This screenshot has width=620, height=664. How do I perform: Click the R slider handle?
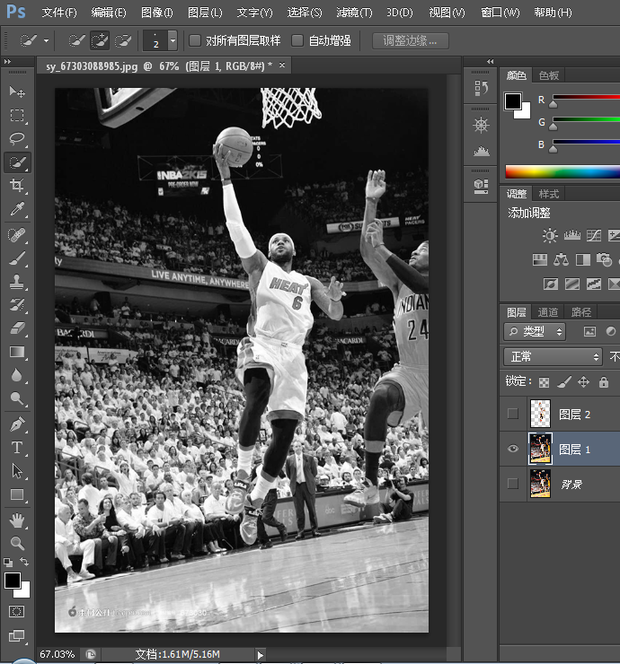553,104
